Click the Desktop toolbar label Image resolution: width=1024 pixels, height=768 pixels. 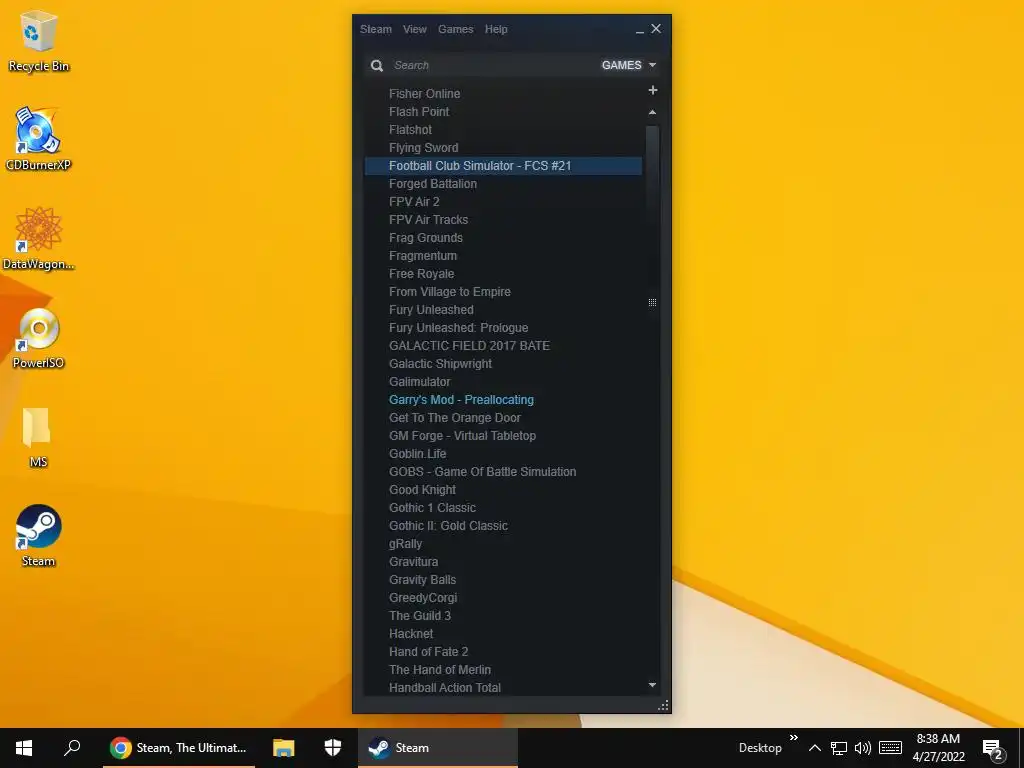760,748
